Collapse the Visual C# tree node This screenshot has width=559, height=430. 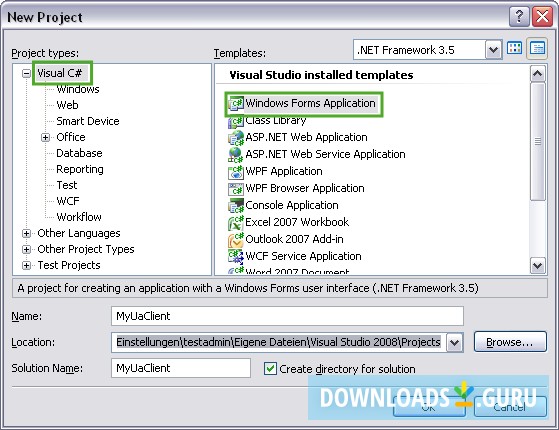click(26, 73)
